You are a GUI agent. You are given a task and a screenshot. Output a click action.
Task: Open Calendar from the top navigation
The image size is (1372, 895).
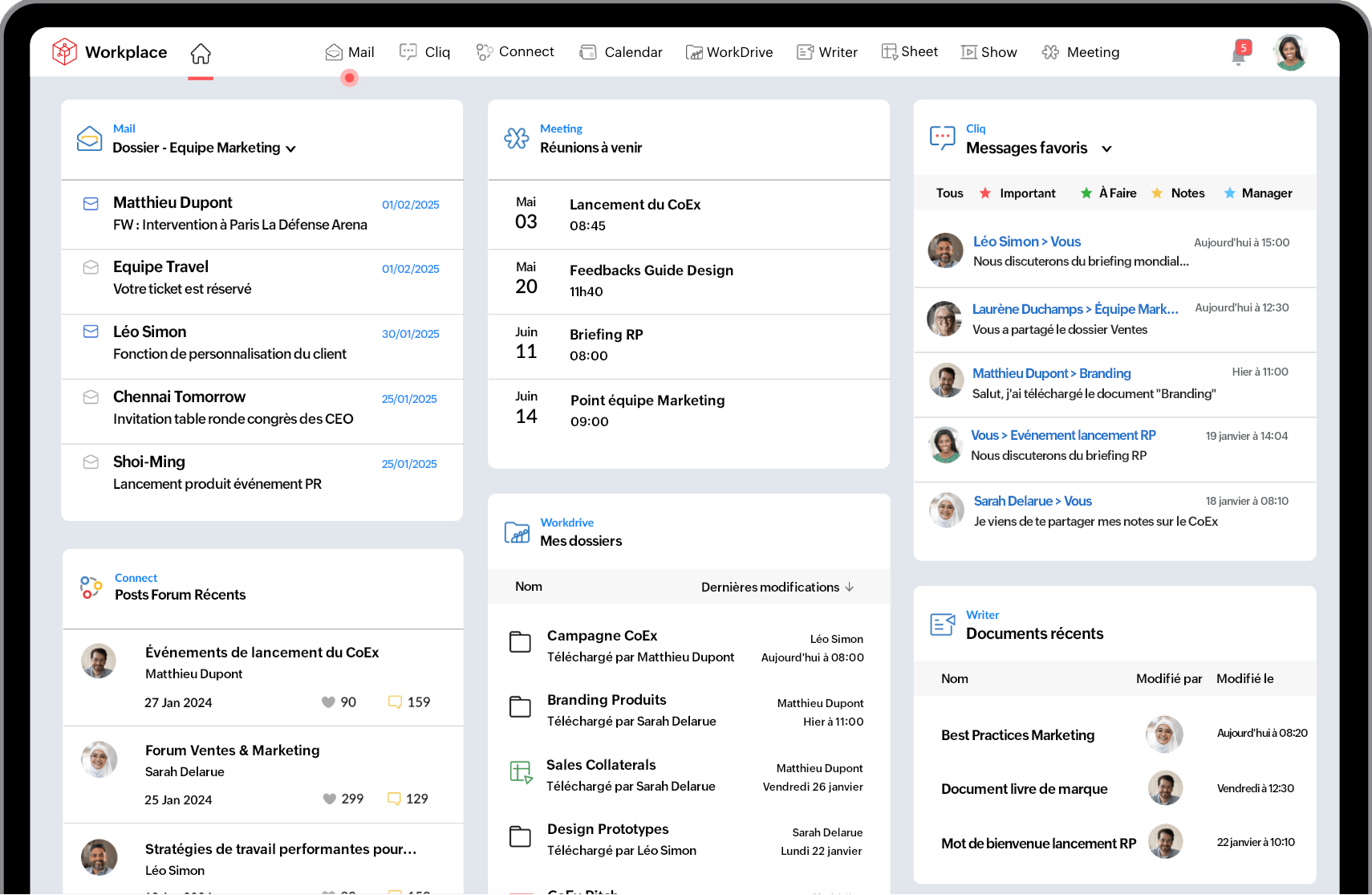click(x=621, y=52)
